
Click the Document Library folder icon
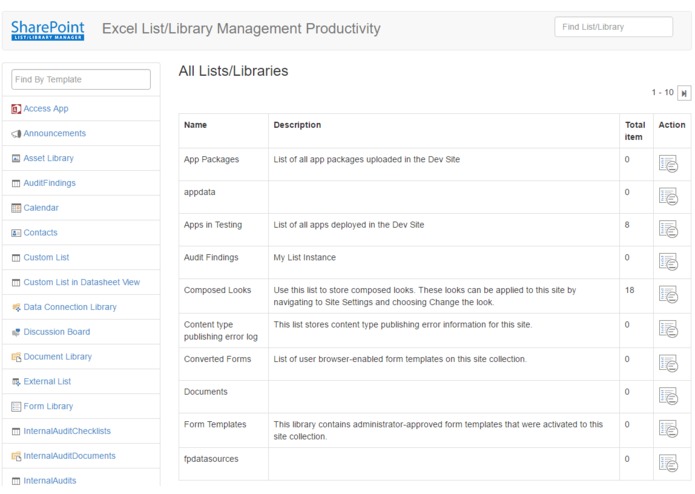click(x=16, y=357)
